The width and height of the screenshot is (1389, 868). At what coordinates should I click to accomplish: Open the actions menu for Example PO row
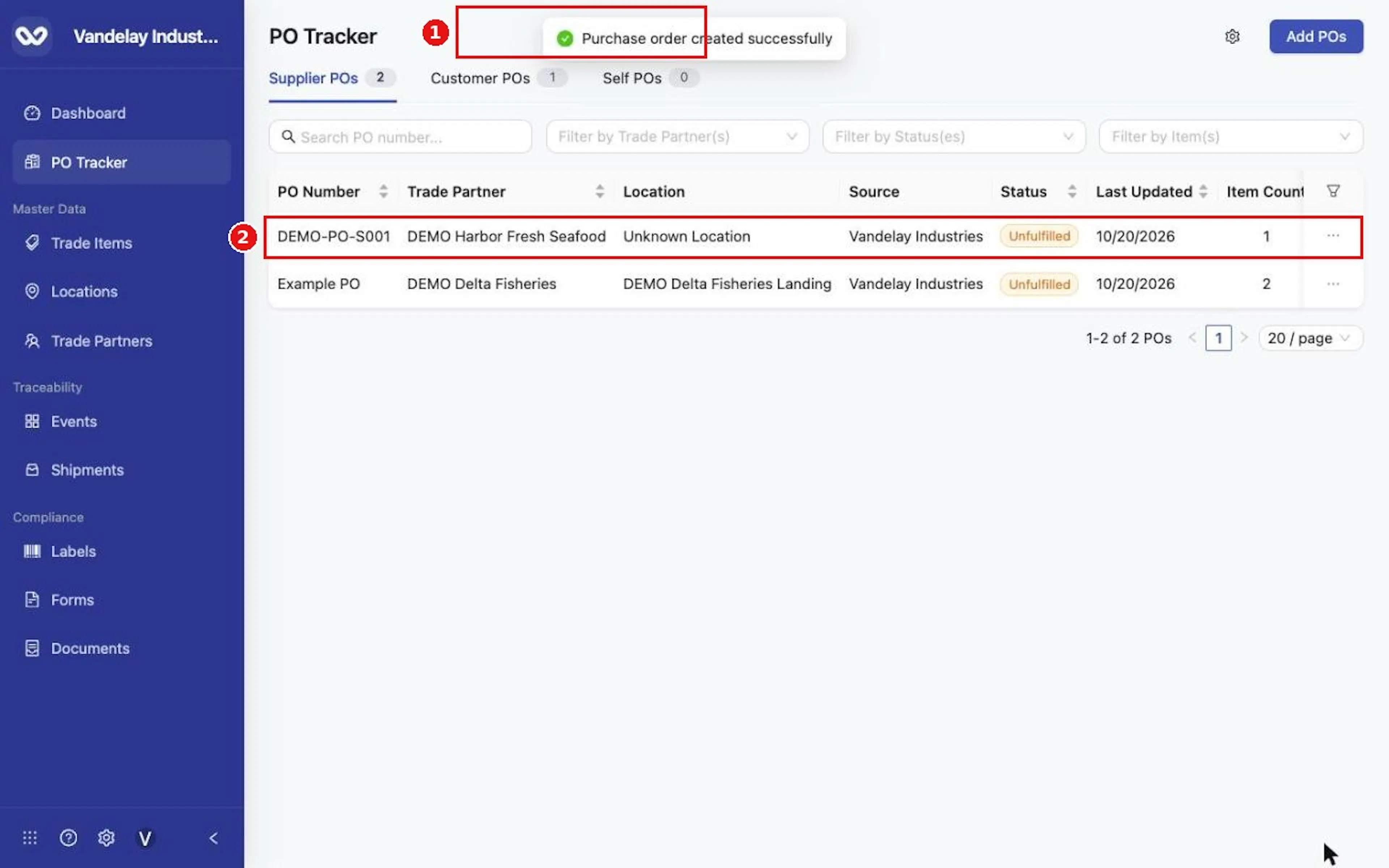[x=1333, y=284]
